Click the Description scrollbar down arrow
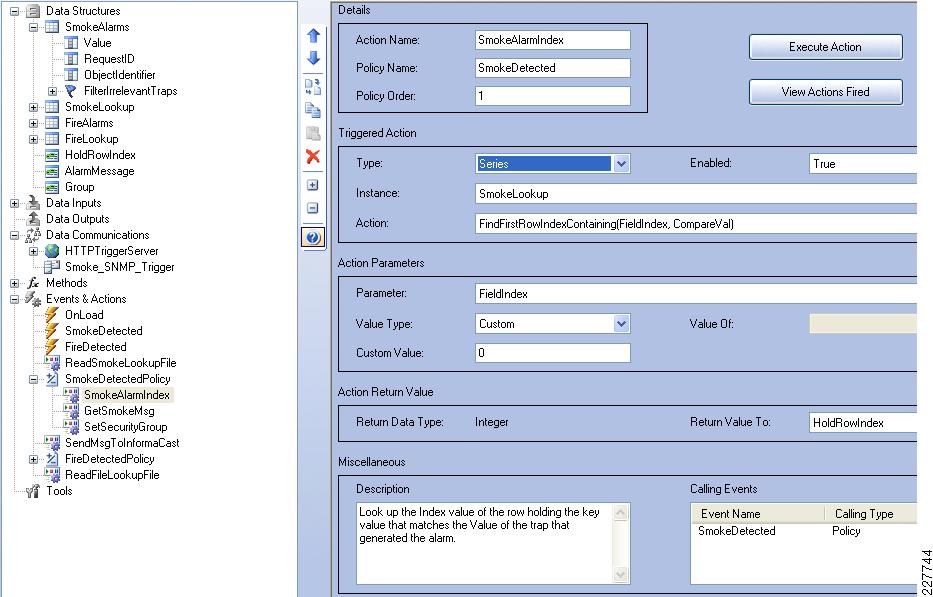This screenshot has width=933, height=597. 621,574
